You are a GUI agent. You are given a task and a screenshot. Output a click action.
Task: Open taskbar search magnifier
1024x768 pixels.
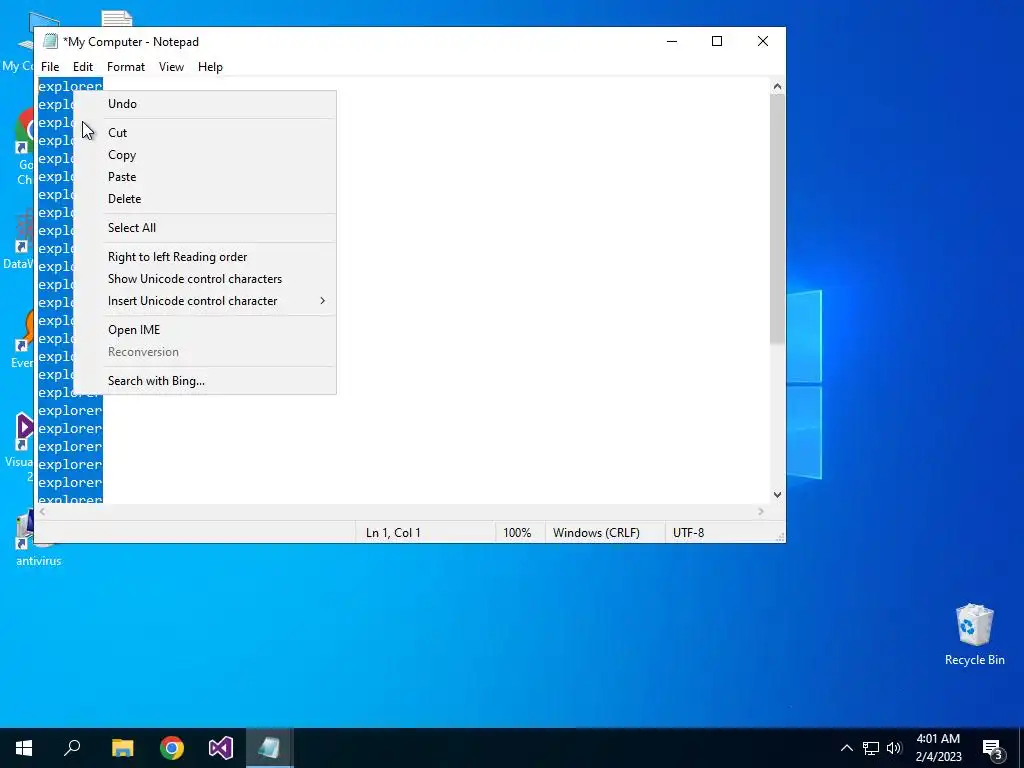72,748
